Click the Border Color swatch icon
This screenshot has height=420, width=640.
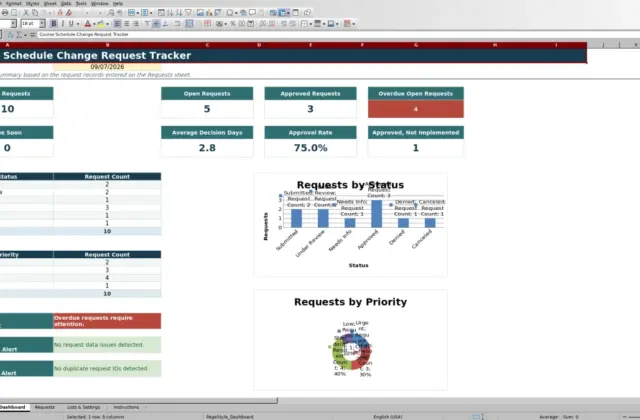pos(331,24)
